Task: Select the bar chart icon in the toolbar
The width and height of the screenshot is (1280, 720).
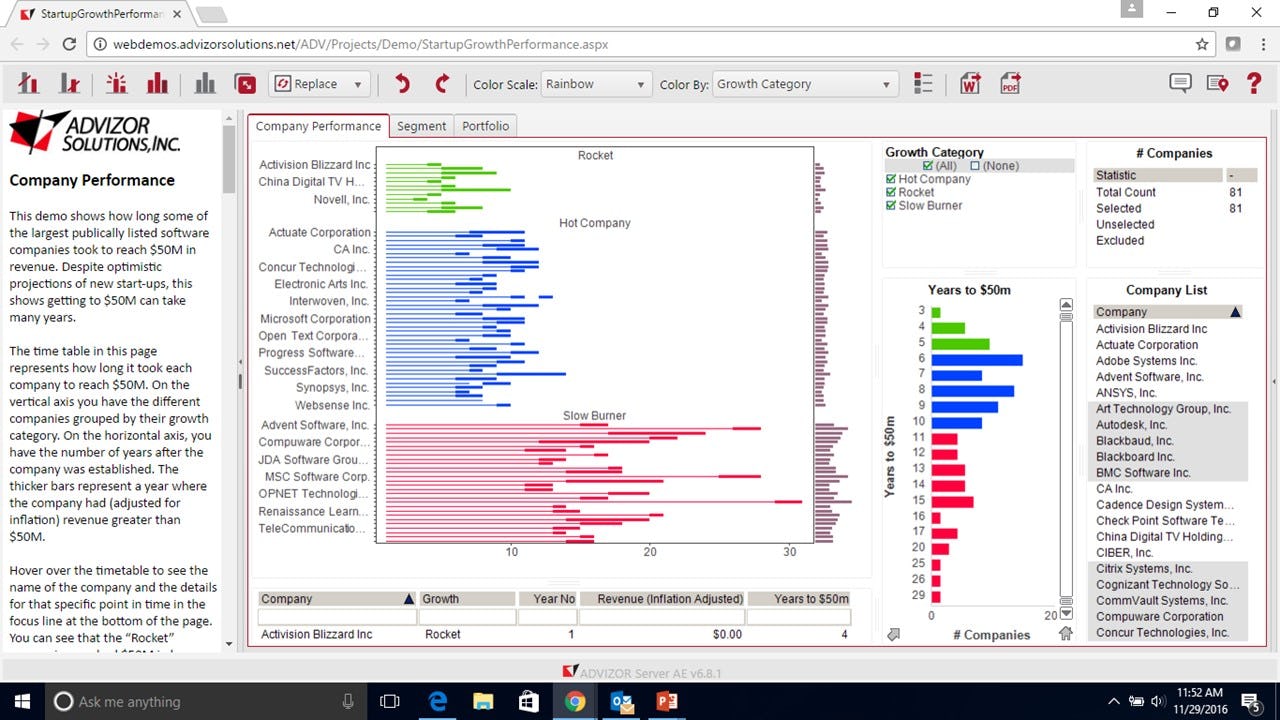Action: [157, 83]
